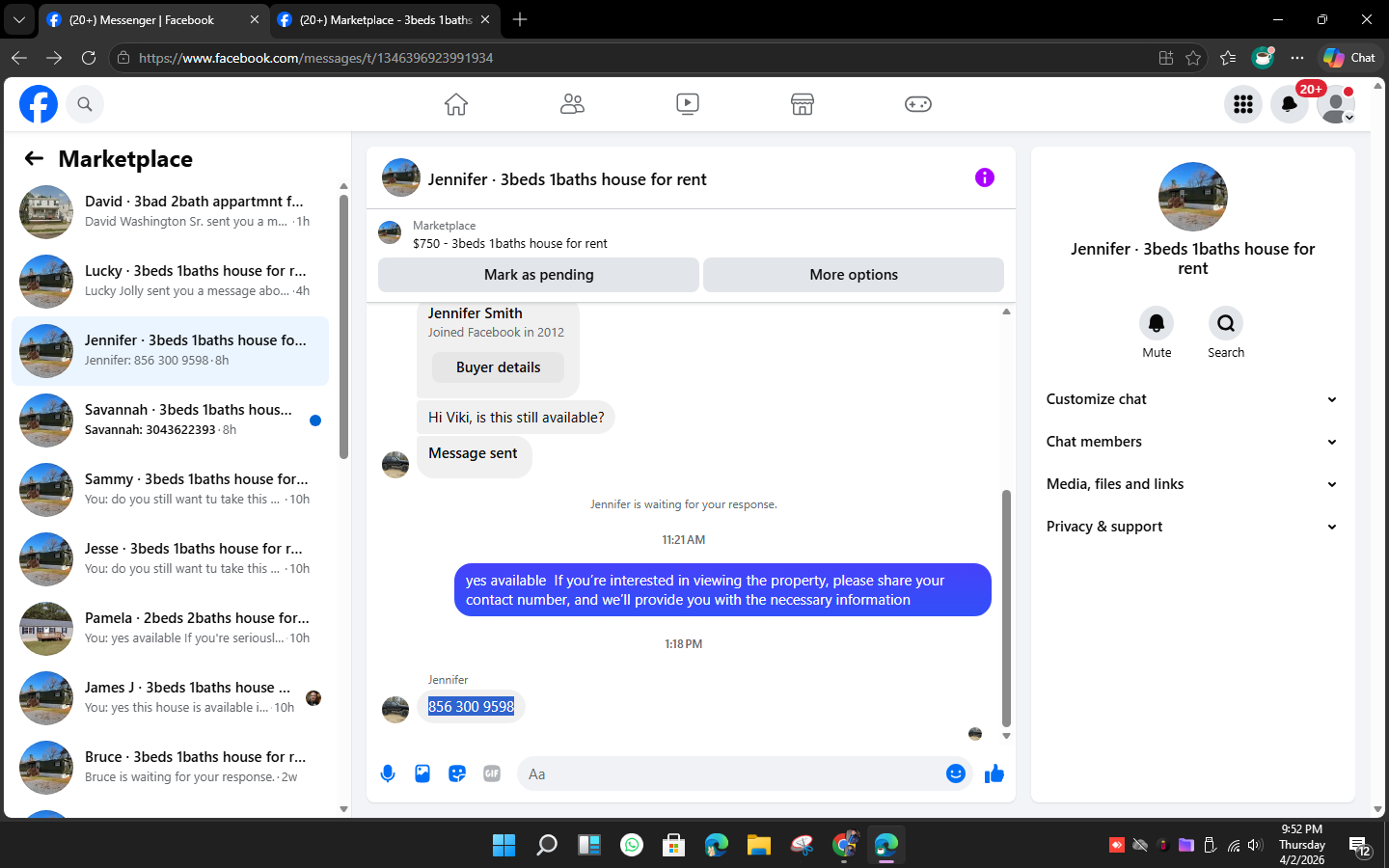The height and width of the screenshot is (868, 1389).
Task: Click Jennifer's listing photo in right panel
Action: pyautogui.click(x=1192, y=197)
